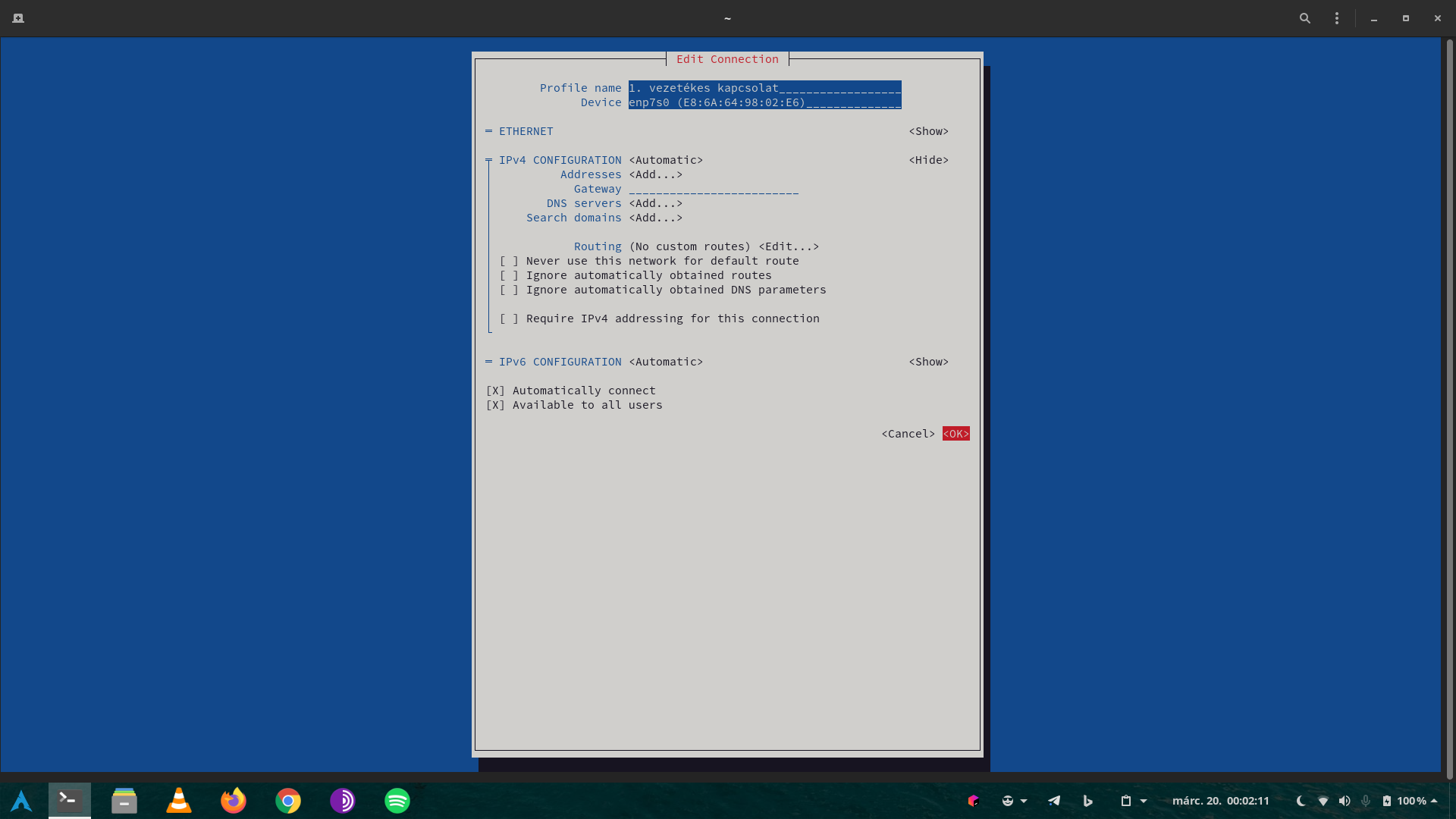Launch the terminal emulator icon

[69, 800]
